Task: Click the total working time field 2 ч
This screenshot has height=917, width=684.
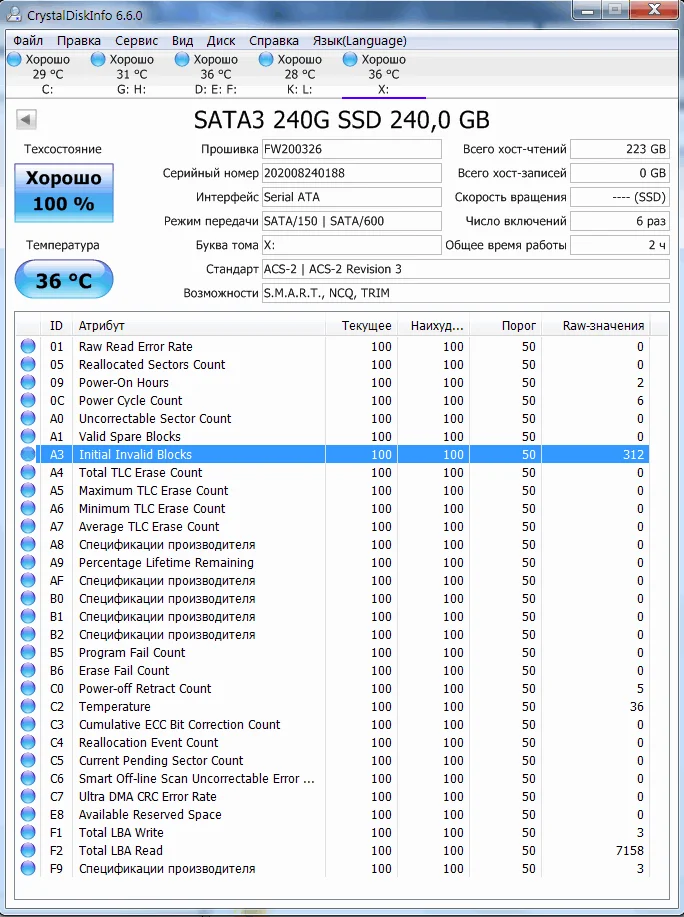Action: tap(620, 245)
